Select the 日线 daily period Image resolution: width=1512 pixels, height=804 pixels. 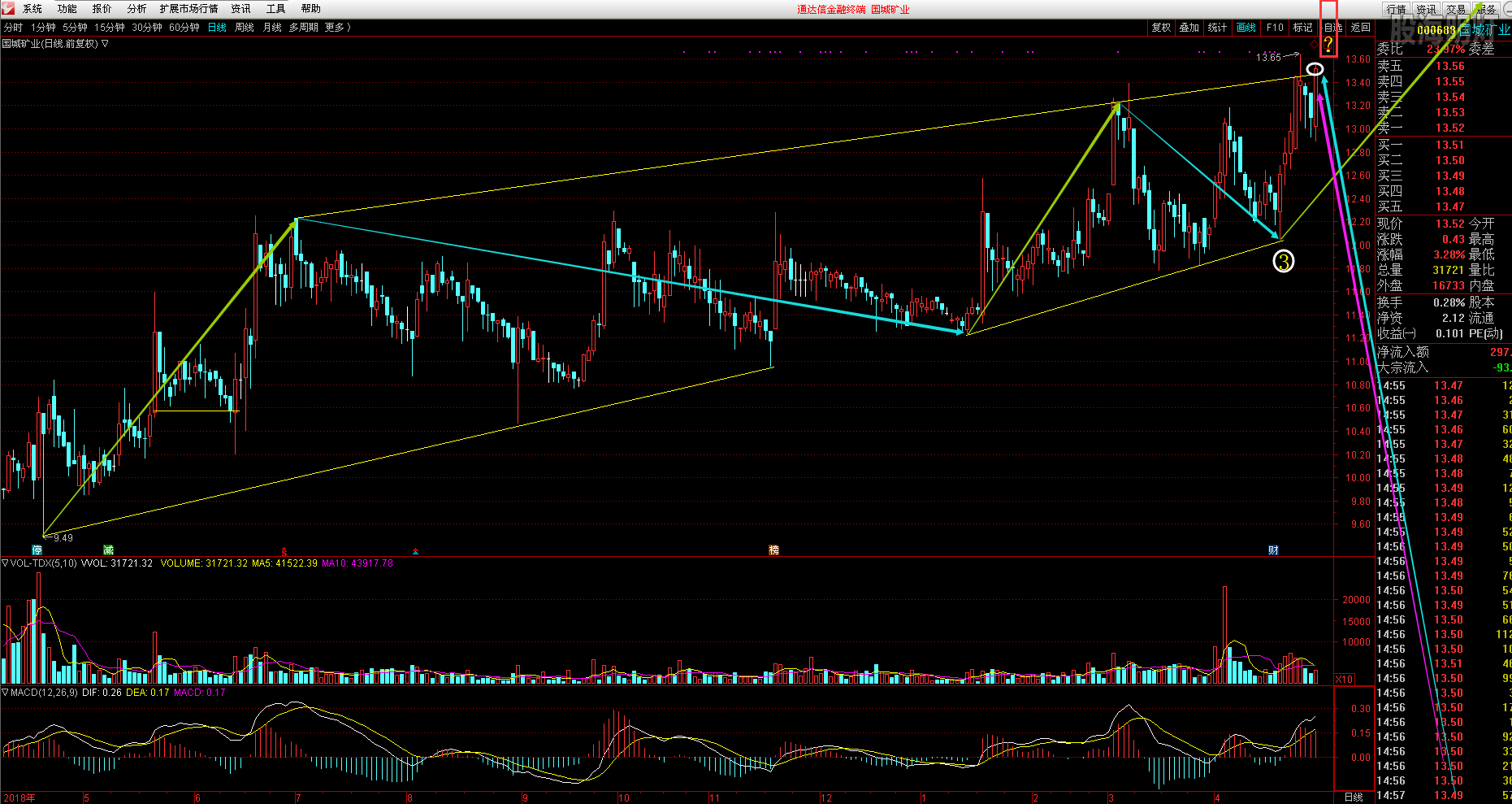click(217, 28)
